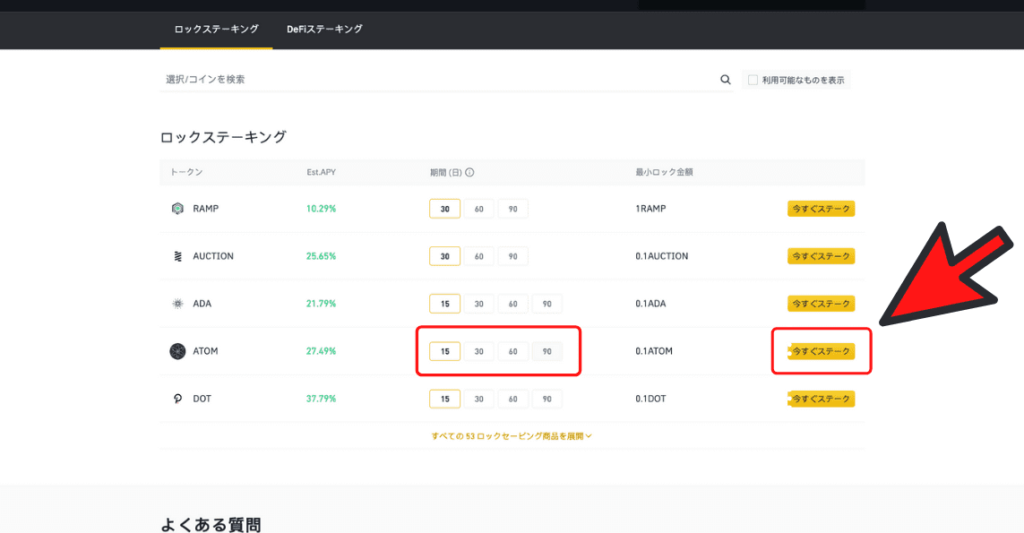Image resolution: width=1024 pixels, height=533 pixels.
Task: Select 30-day period for ADA
Action: pyautogui.click(x=479, y=304)
